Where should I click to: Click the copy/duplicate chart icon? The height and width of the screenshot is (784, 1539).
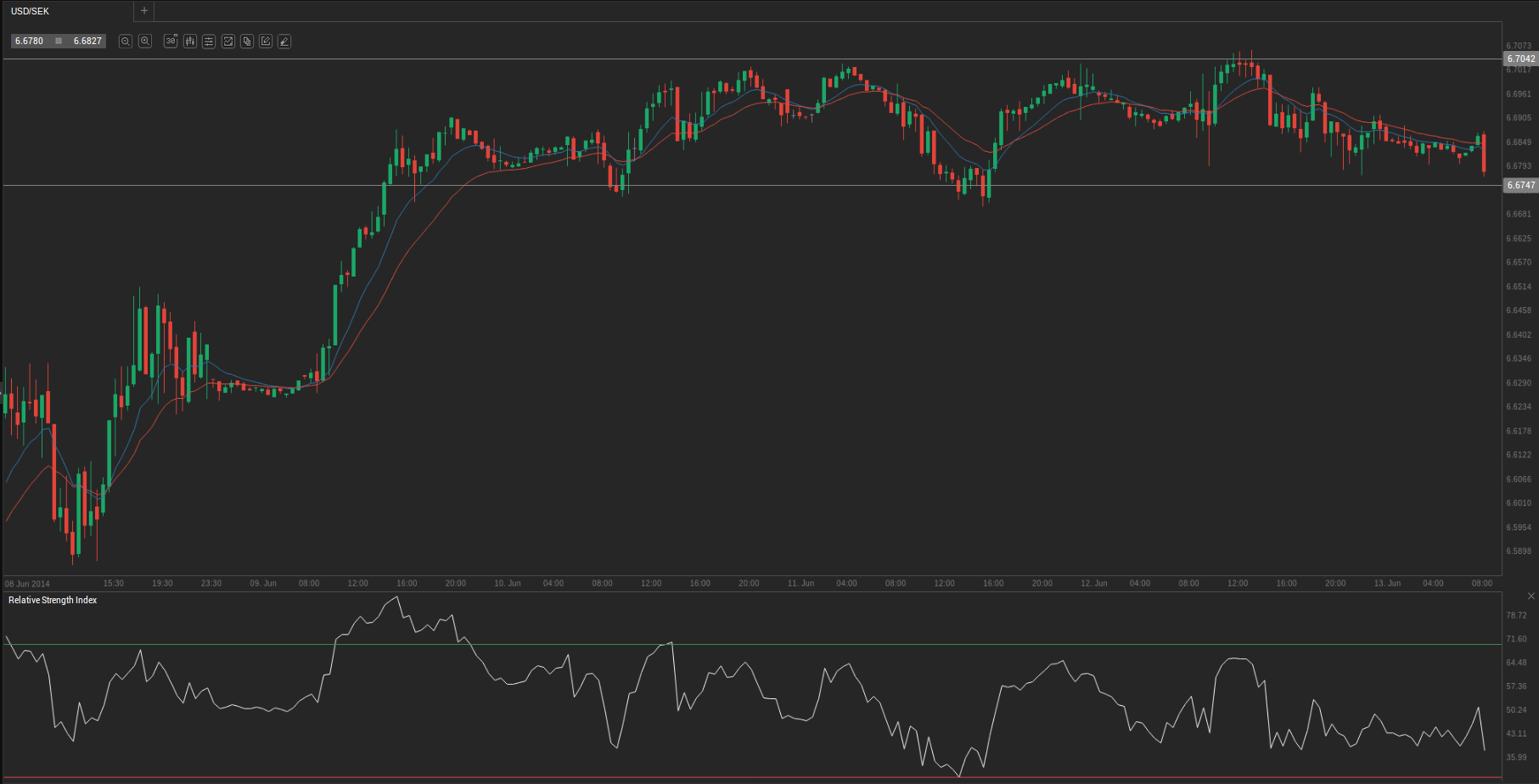(247, 42)
